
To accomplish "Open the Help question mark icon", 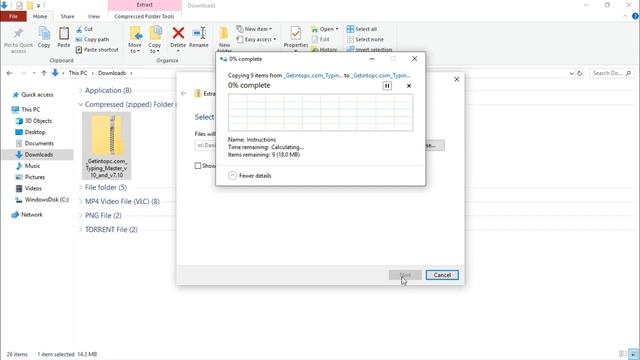I will pos(635,16).
